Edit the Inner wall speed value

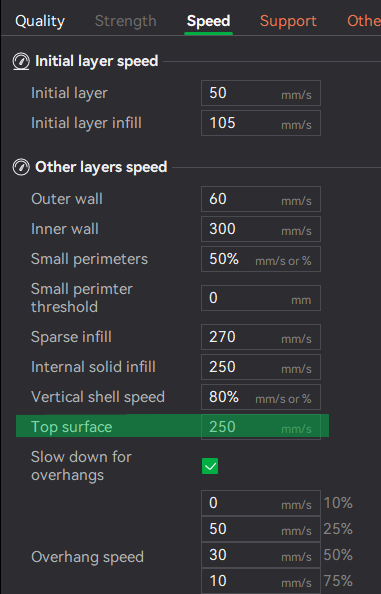(x=261, y=229)
